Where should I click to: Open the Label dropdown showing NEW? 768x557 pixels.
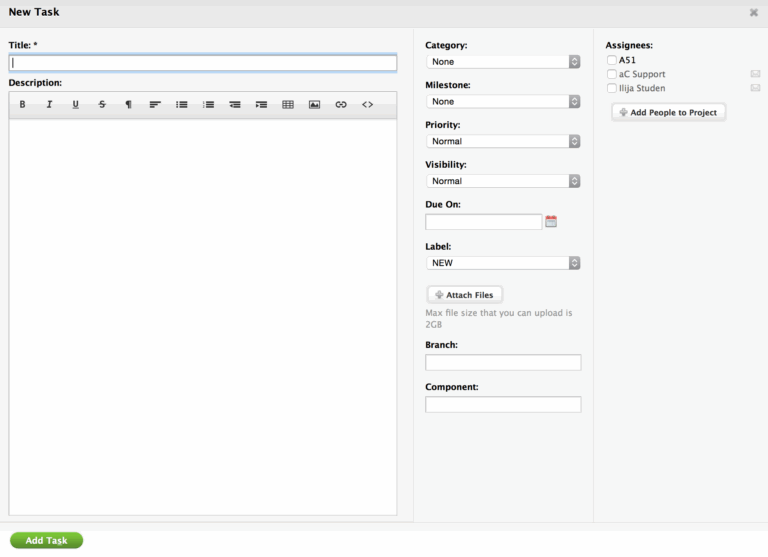click(x=503, y=263)
